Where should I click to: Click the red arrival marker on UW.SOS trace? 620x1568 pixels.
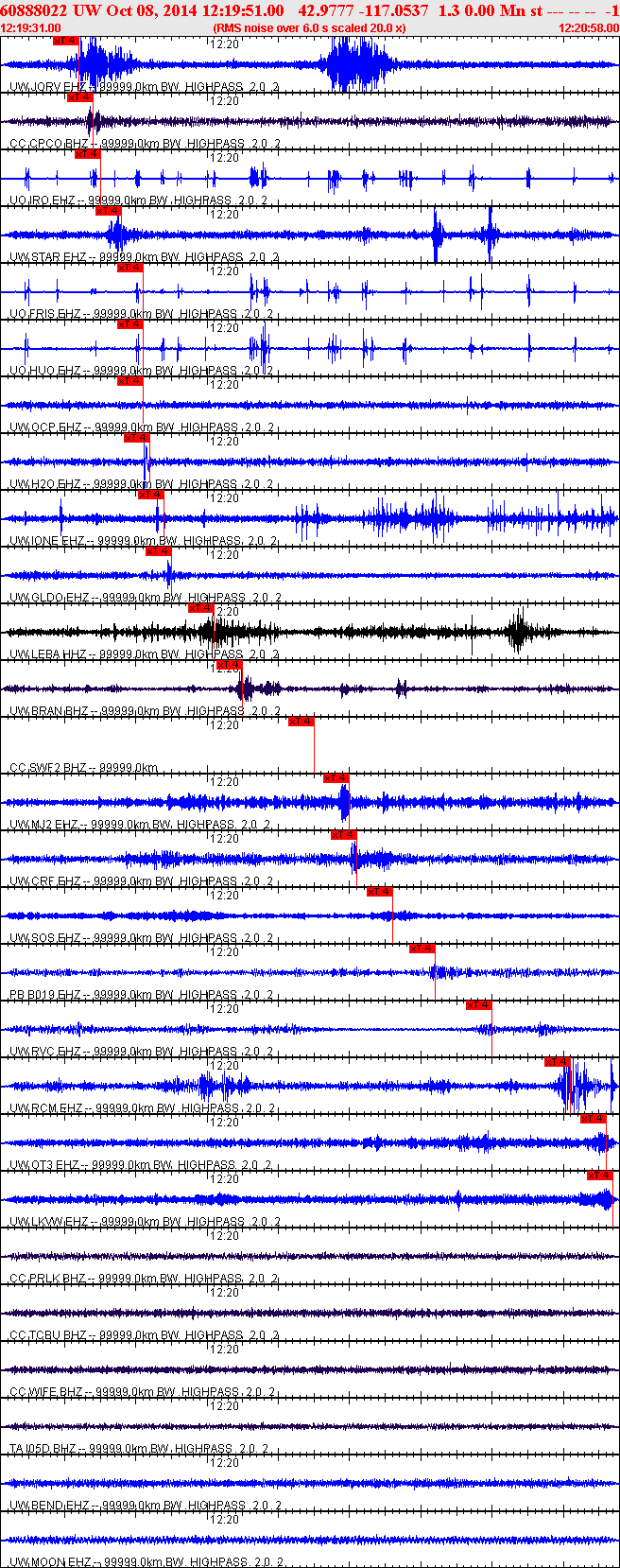click(x=379, y=892)
